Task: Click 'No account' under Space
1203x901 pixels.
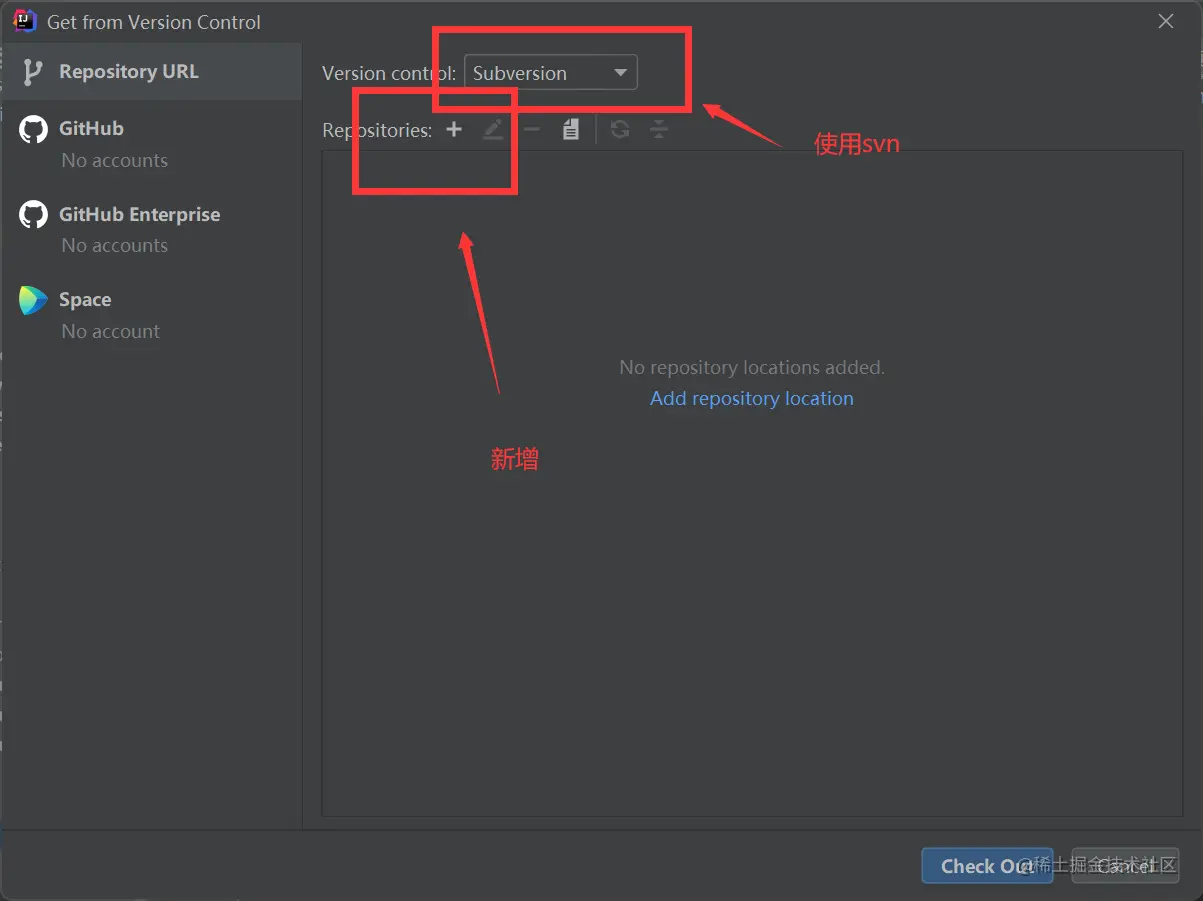Action: (x=111, y=331)
